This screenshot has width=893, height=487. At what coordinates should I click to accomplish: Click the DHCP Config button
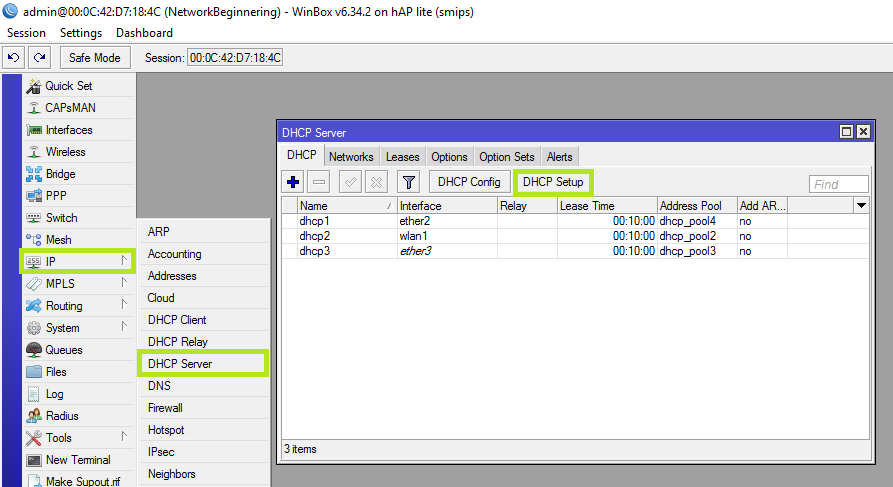click(x=469, y=182)
